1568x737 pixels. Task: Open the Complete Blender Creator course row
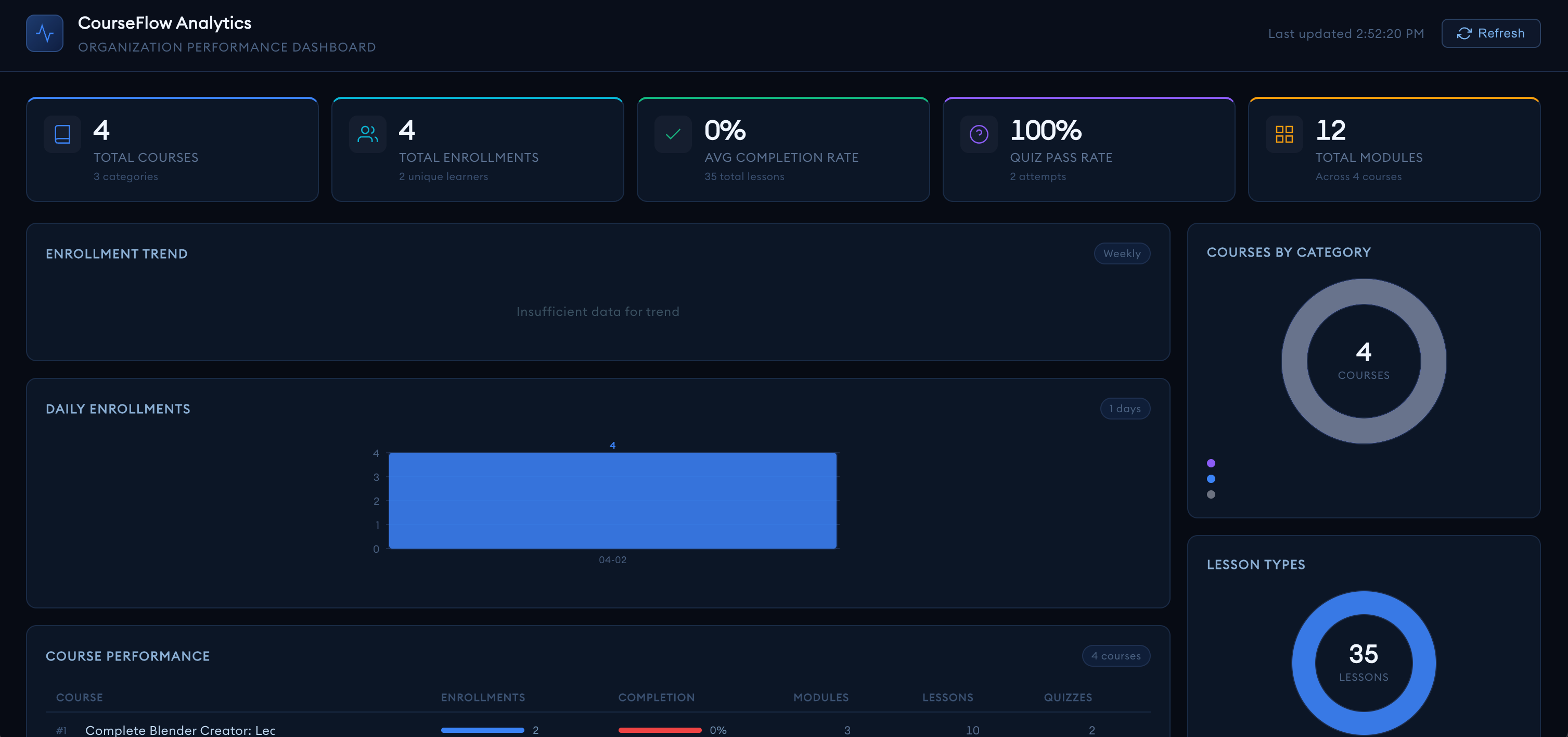(x=180, y=730)
